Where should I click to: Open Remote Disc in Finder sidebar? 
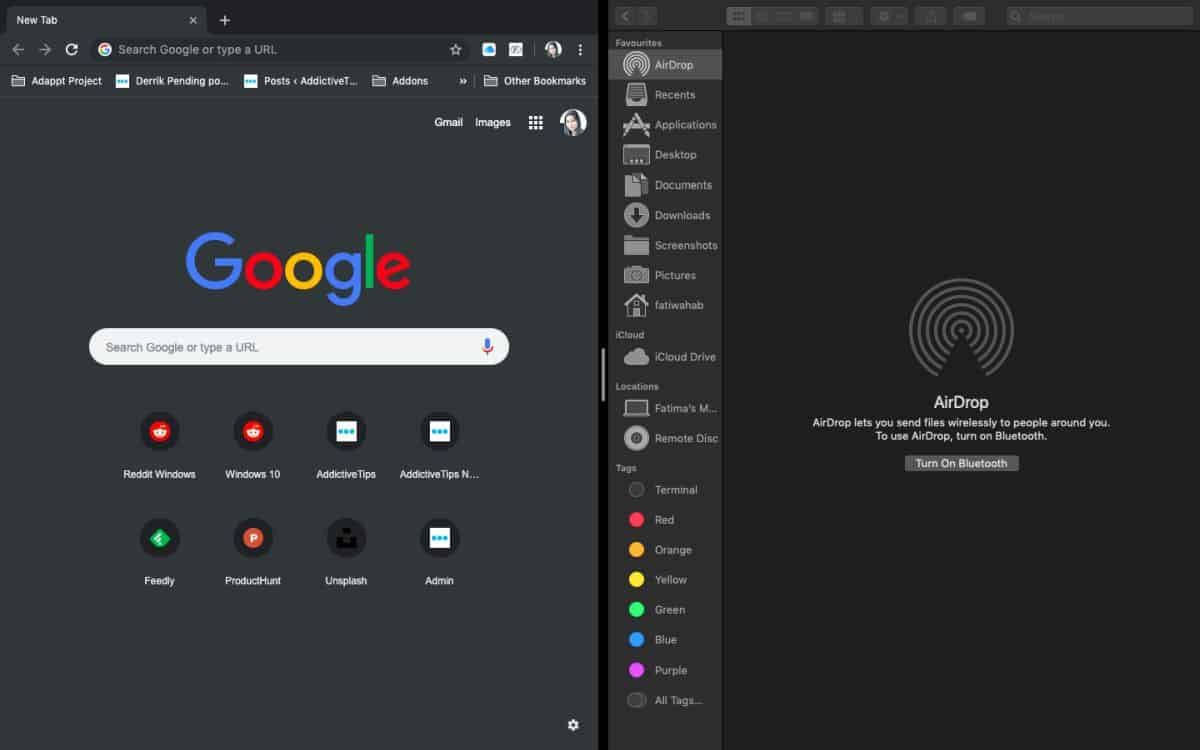tap(665, 438)
